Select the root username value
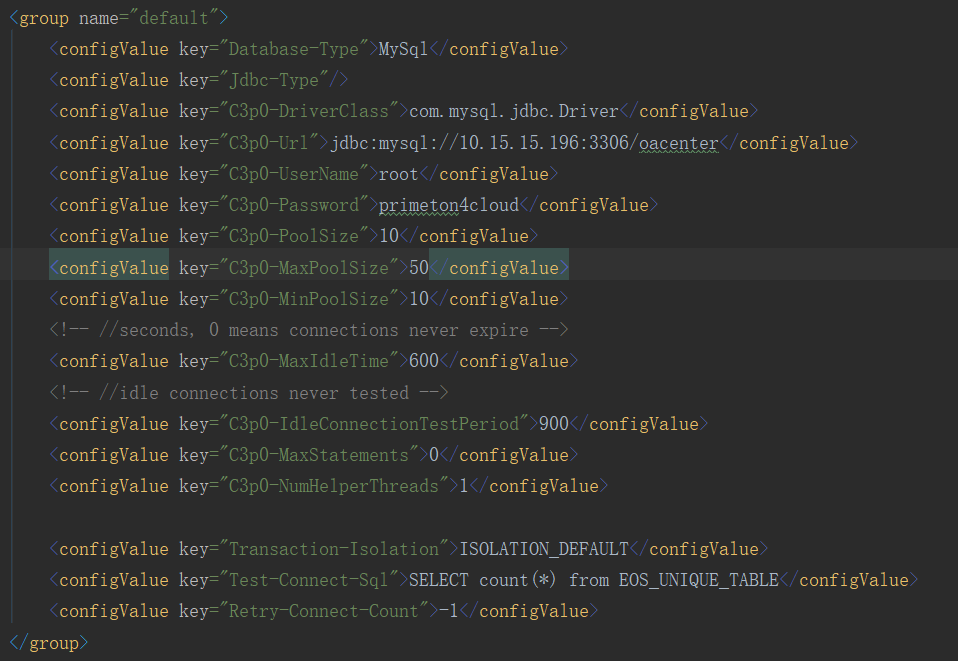 pyautogui.click(x=398, y=174)
